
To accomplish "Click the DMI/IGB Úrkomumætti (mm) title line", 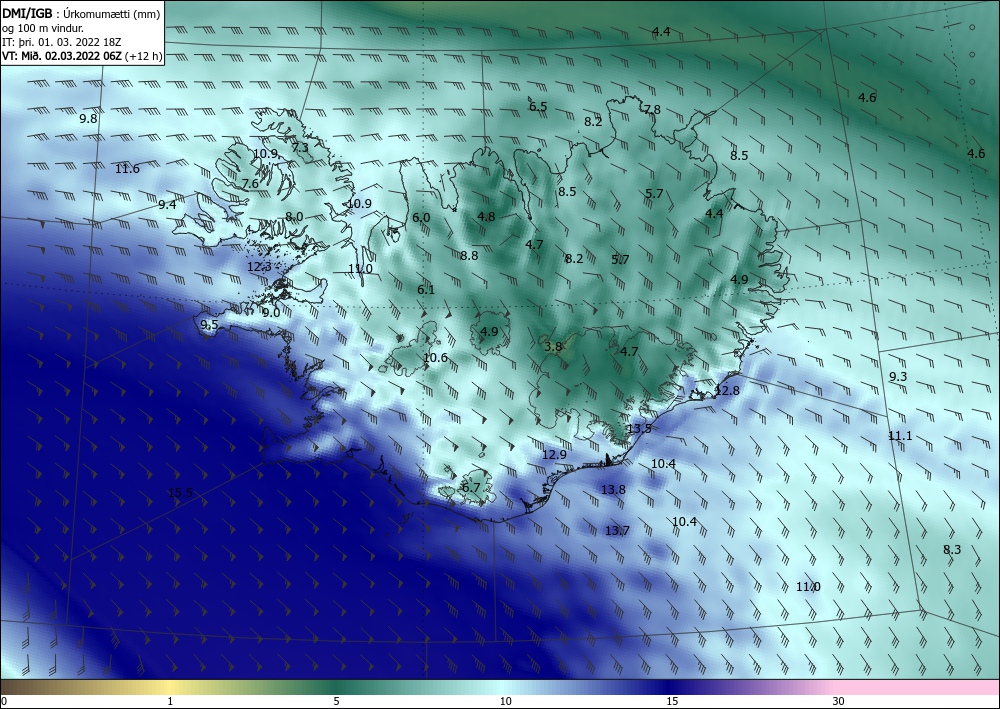I will [x=82, y=13].
